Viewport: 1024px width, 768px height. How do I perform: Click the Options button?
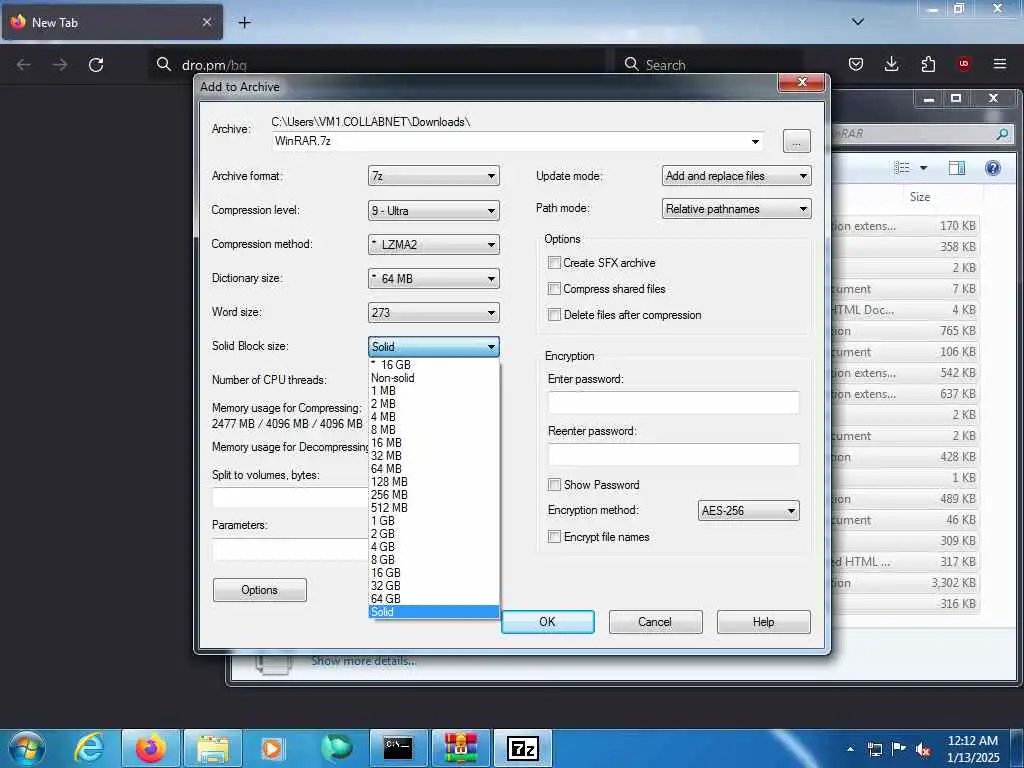pos(259,590)
